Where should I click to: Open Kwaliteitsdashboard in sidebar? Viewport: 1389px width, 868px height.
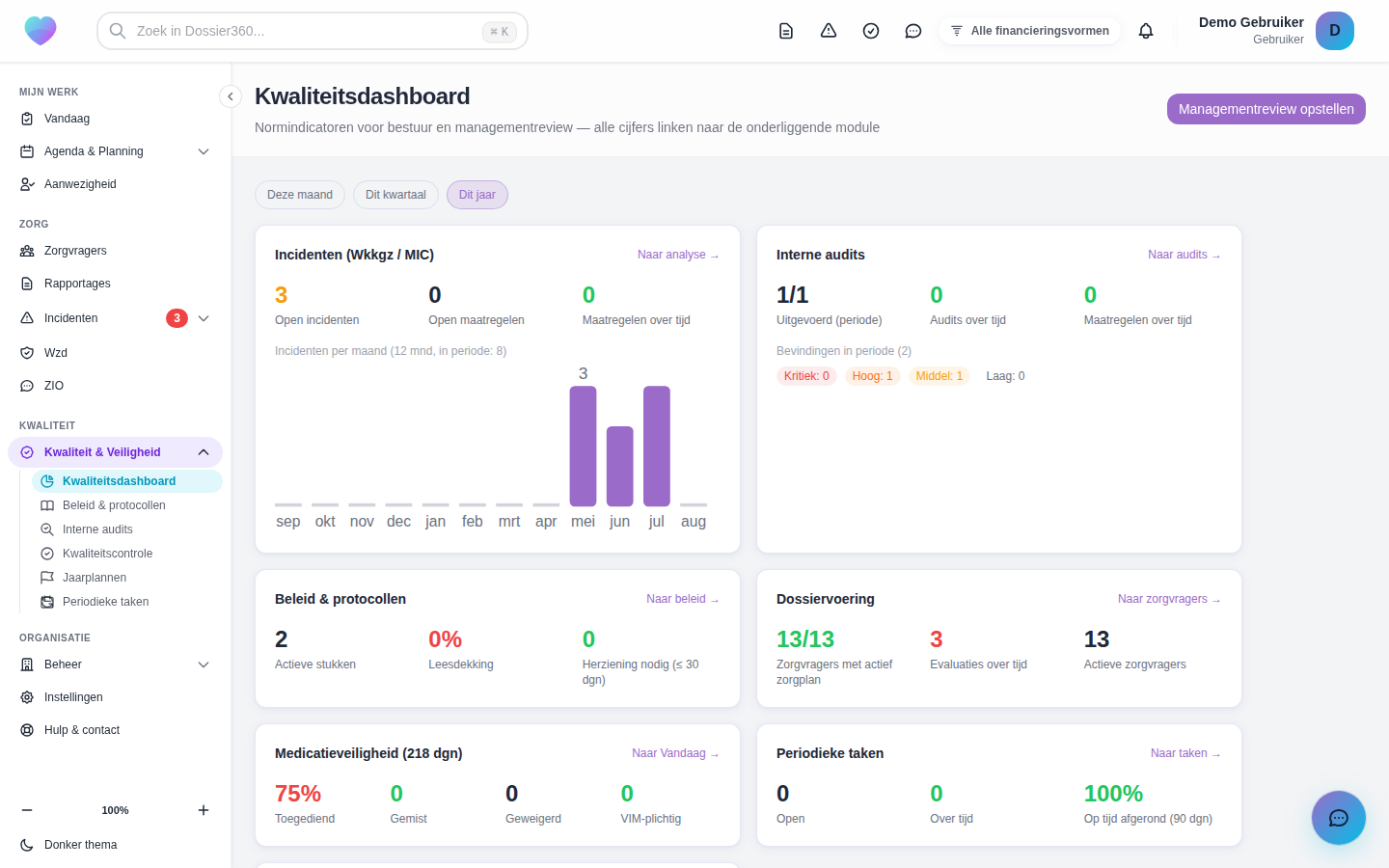(x=127, y=481)
